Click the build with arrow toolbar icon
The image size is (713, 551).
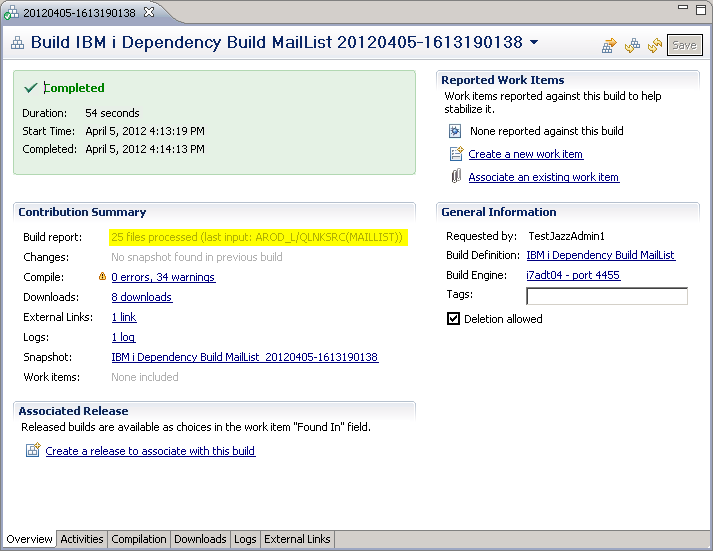click(x=609, y=45)
